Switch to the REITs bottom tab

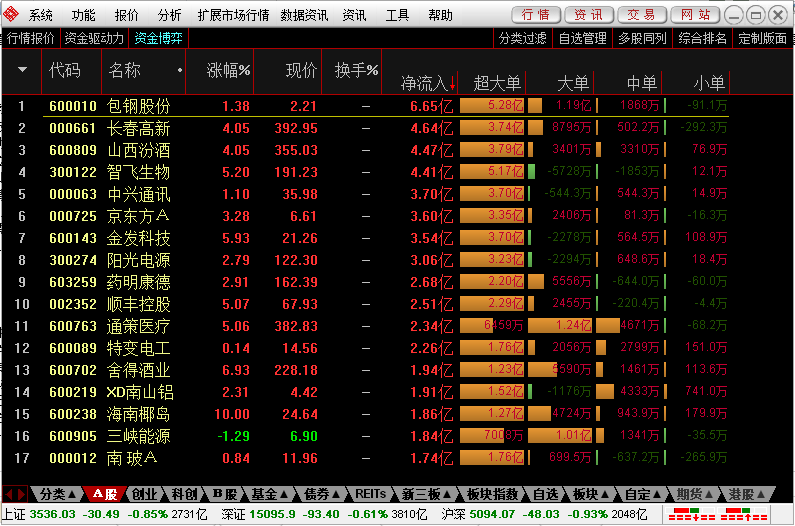click(371, 494)
